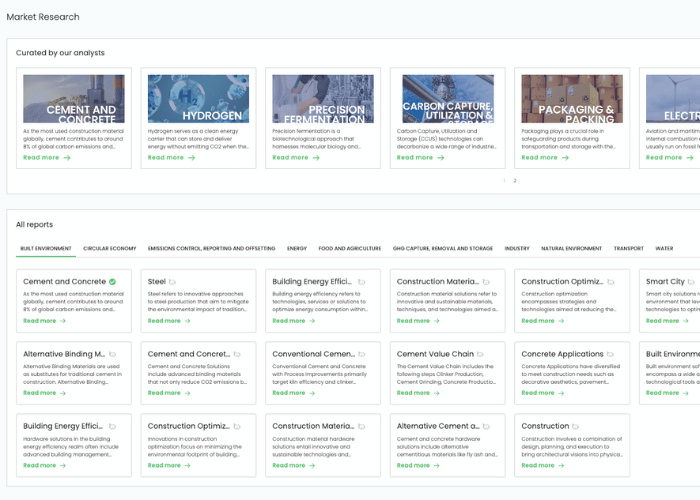The width and height of the screenshot is (700, 500).
Task: Open Read more in the Construction card
Action: tap(543, 466)
